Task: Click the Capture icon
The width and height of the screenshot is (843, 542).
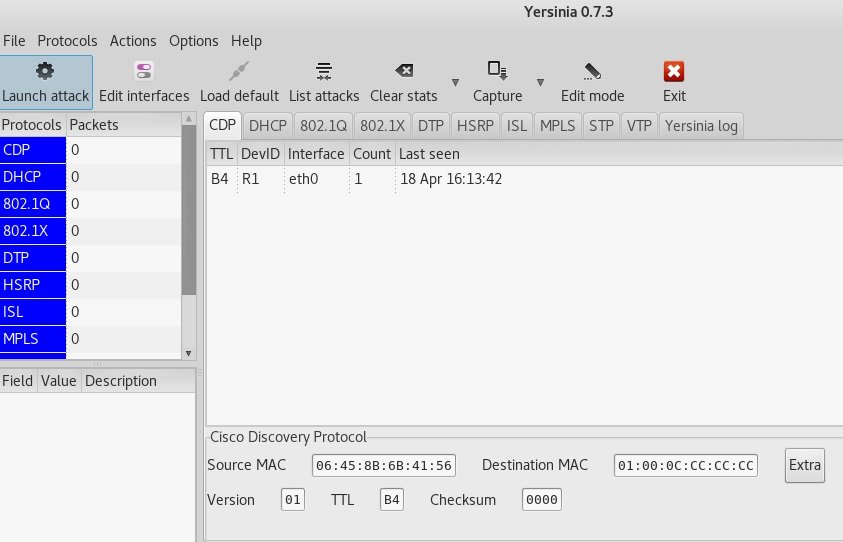Action: (x=497, y=70)
